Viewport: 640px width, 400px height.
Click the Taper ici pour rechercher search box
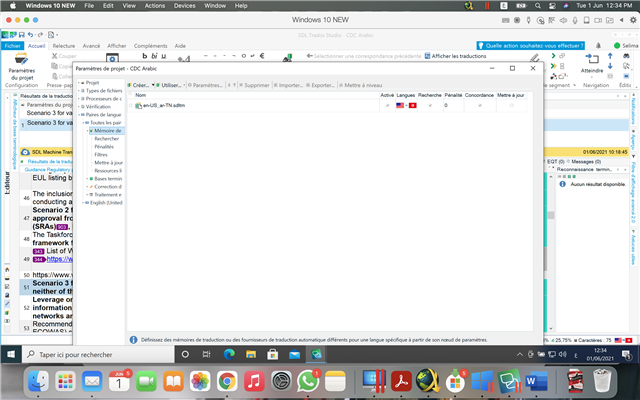[x=98, y=354]
